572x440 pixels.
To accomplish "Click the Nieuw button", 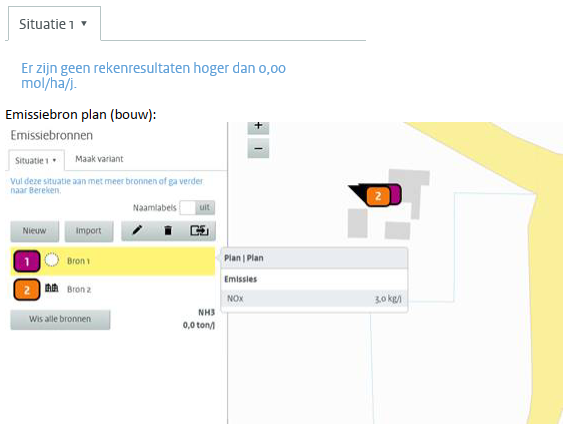I will [x=35, y=231].
